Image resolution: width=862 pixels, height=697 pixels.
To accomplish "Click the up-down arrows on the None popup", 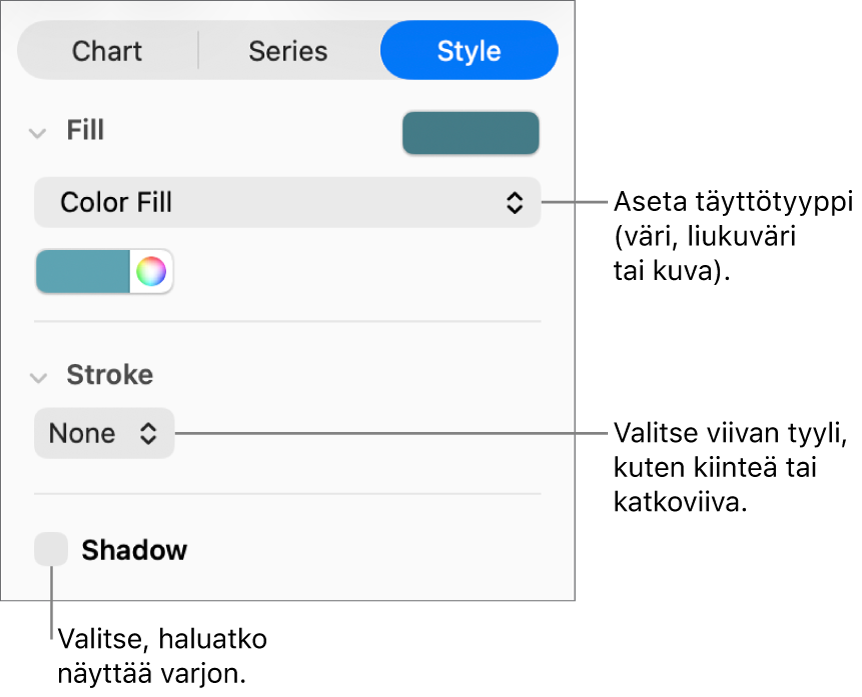I will pos(148,434).
